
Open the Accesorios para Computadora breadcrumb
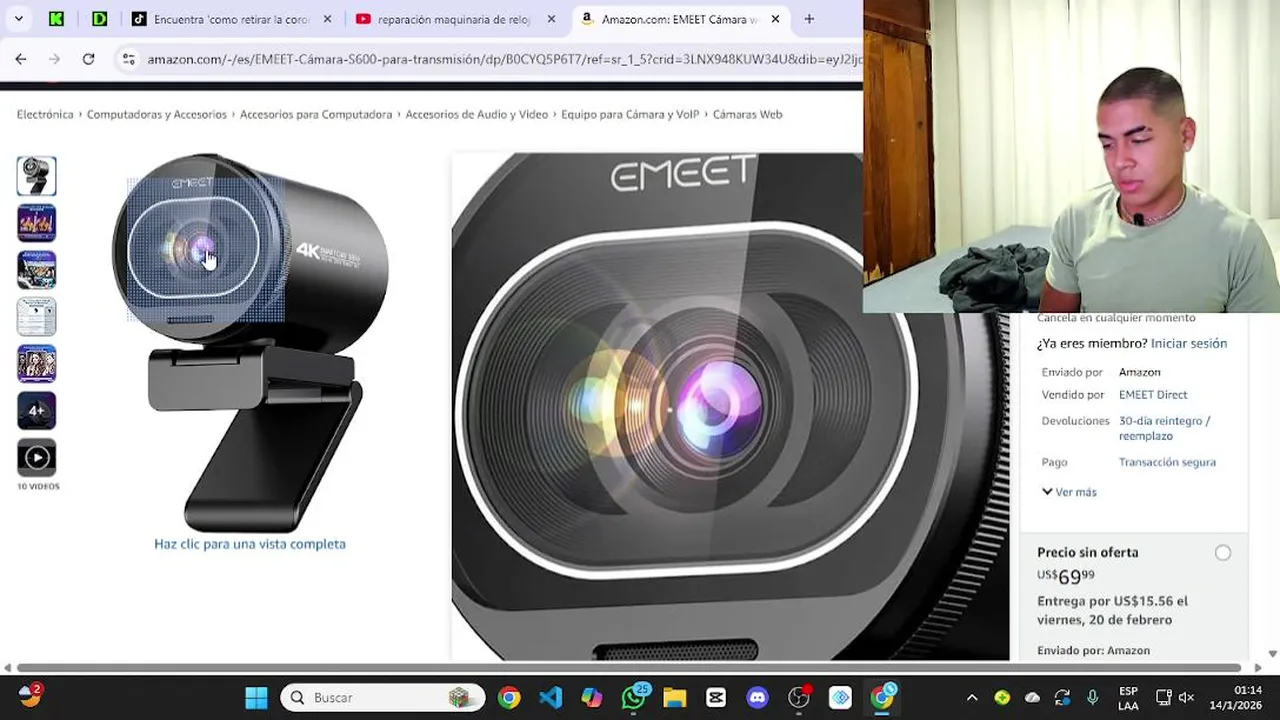point(316,114)
